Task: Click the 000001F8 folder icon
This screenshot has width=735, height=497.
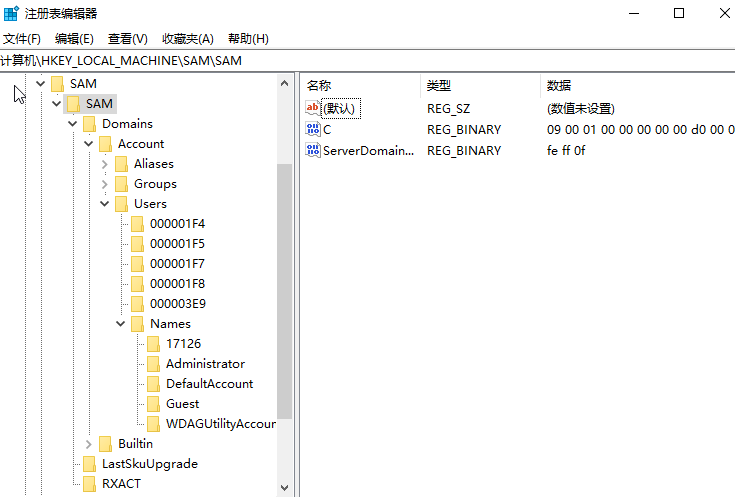Action: click(137, 284)
